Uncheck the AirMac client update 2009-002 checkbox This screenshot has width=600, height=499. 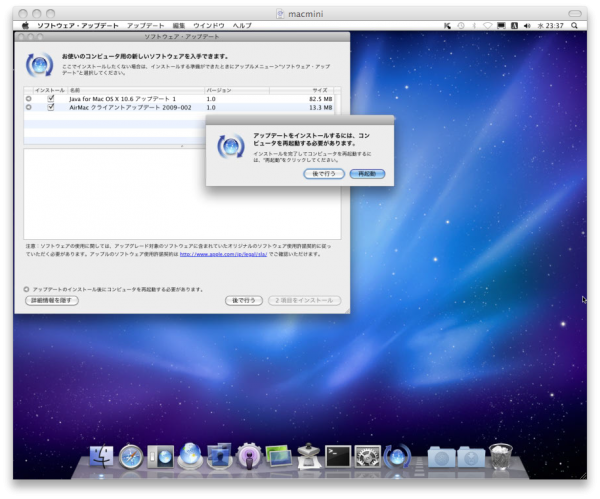(x=51, y=108)
